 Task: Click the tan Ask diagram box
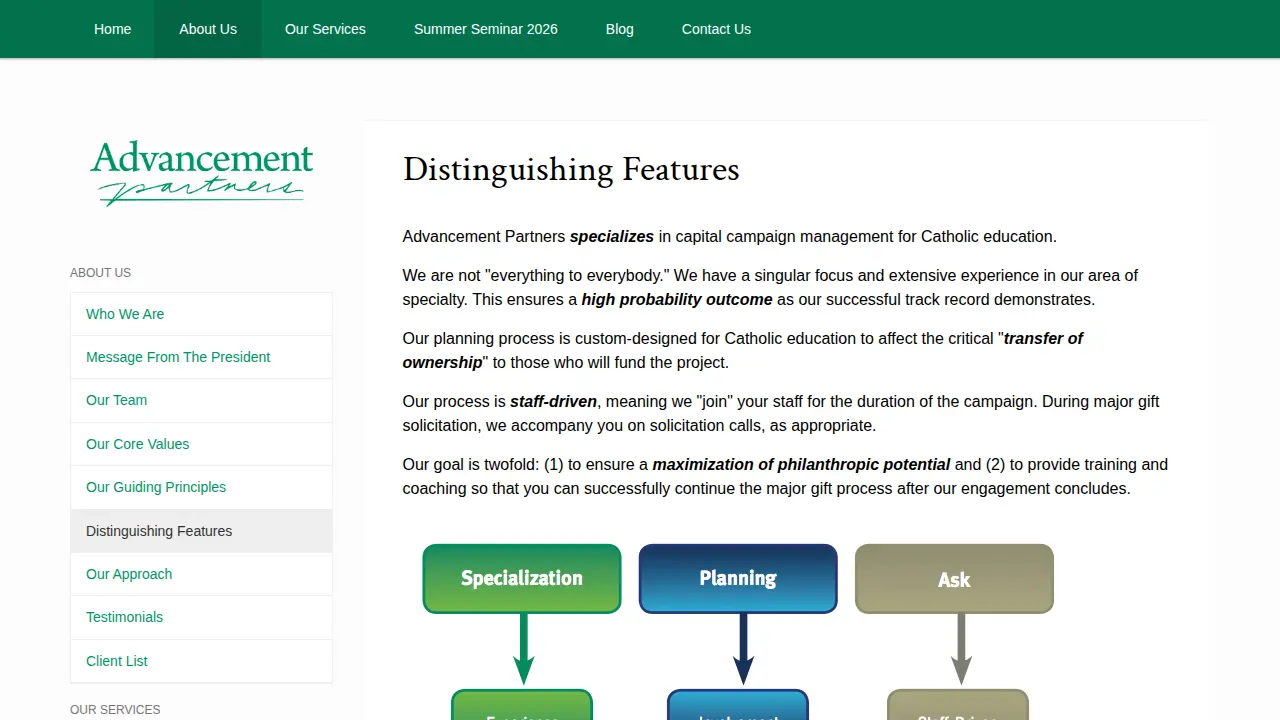coord(954,579)
